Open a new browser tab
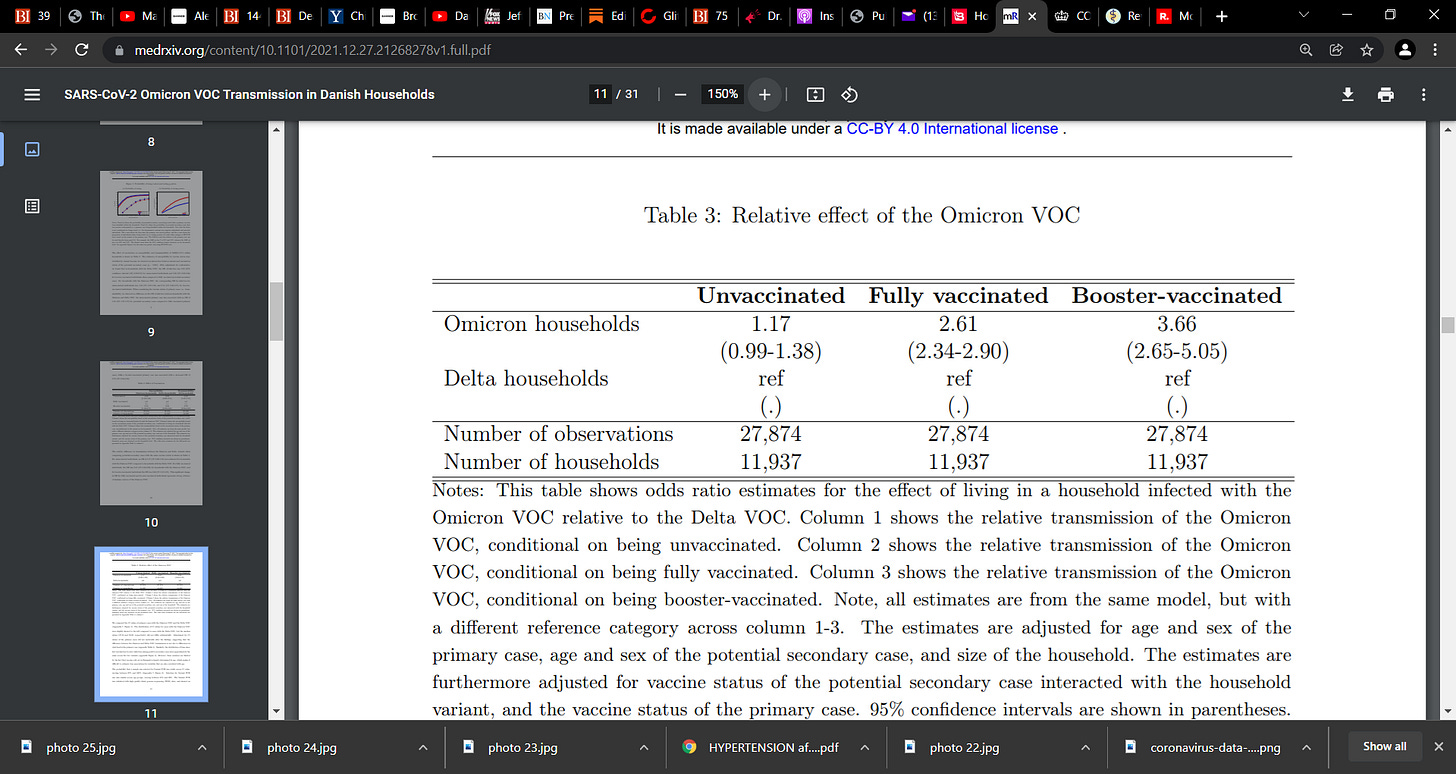Image resolution: width=1456 pixels, height=774 pixels. tap(1220, 16)
